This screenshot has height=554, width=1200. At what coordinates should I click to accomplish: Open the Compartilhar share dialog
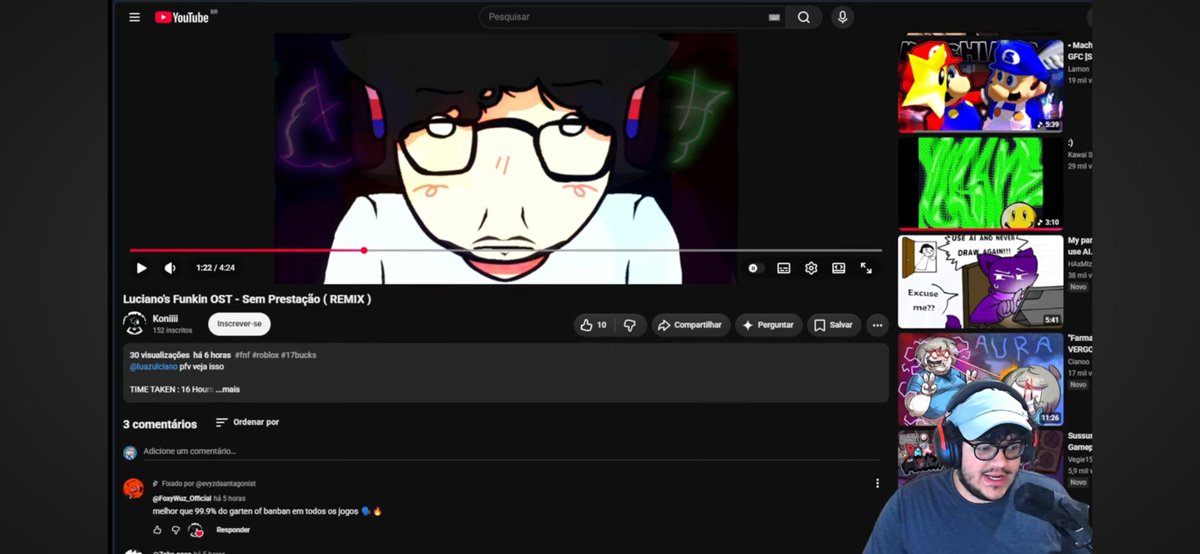[689, 325]
